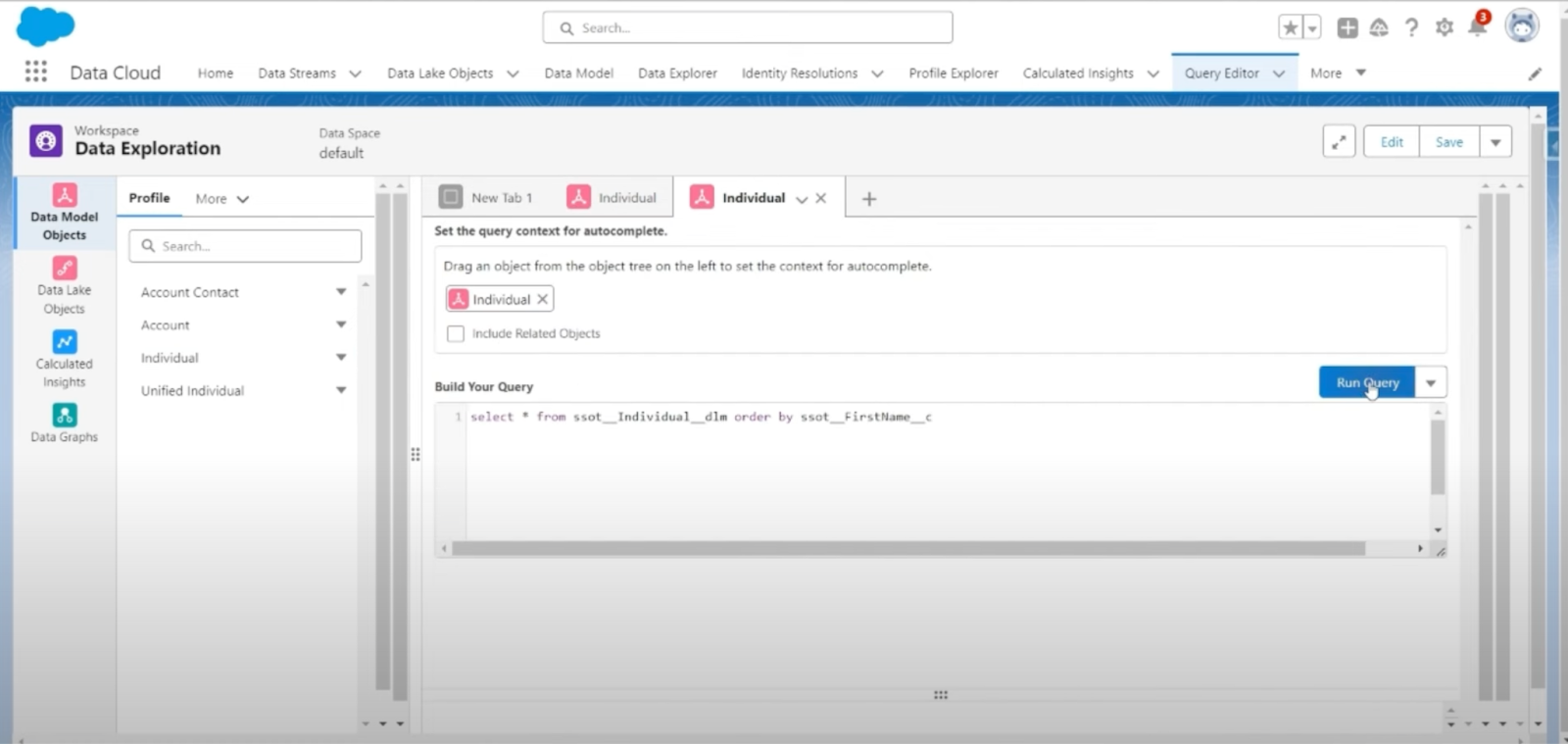The width and height of the screenshot is (1568, 744).
Task: Click the panel divider drag handle
Action: pyautogui.click(x=416, y=455)
